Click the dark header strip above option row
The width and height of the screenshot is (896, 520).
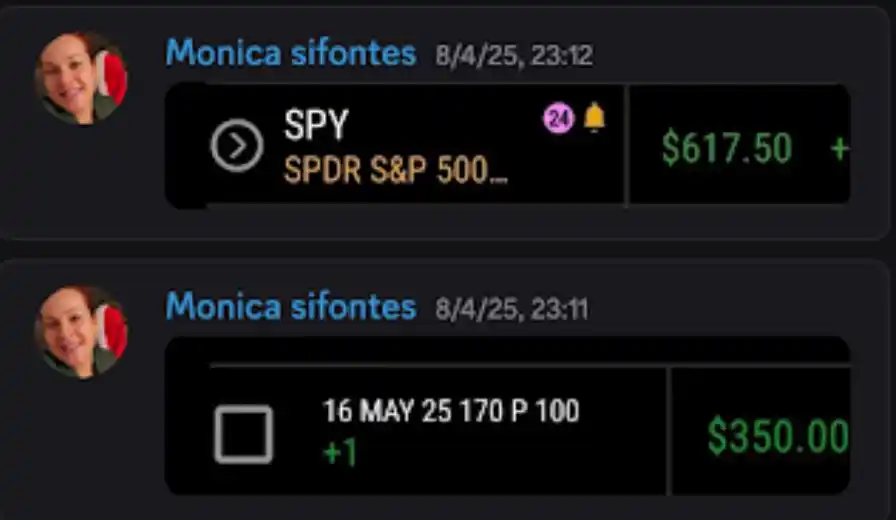(507, 350)
